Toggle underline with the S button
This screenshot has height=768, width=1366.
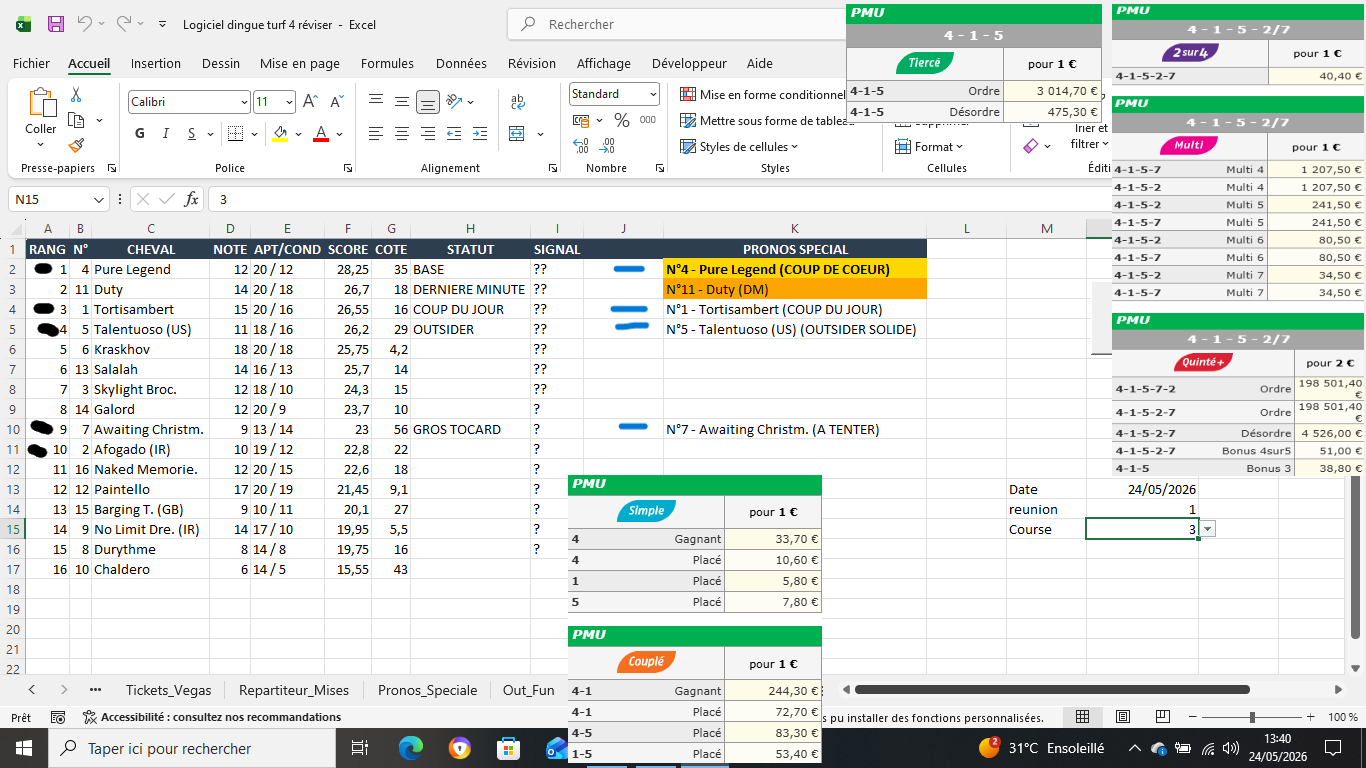(x=190, y=134)
